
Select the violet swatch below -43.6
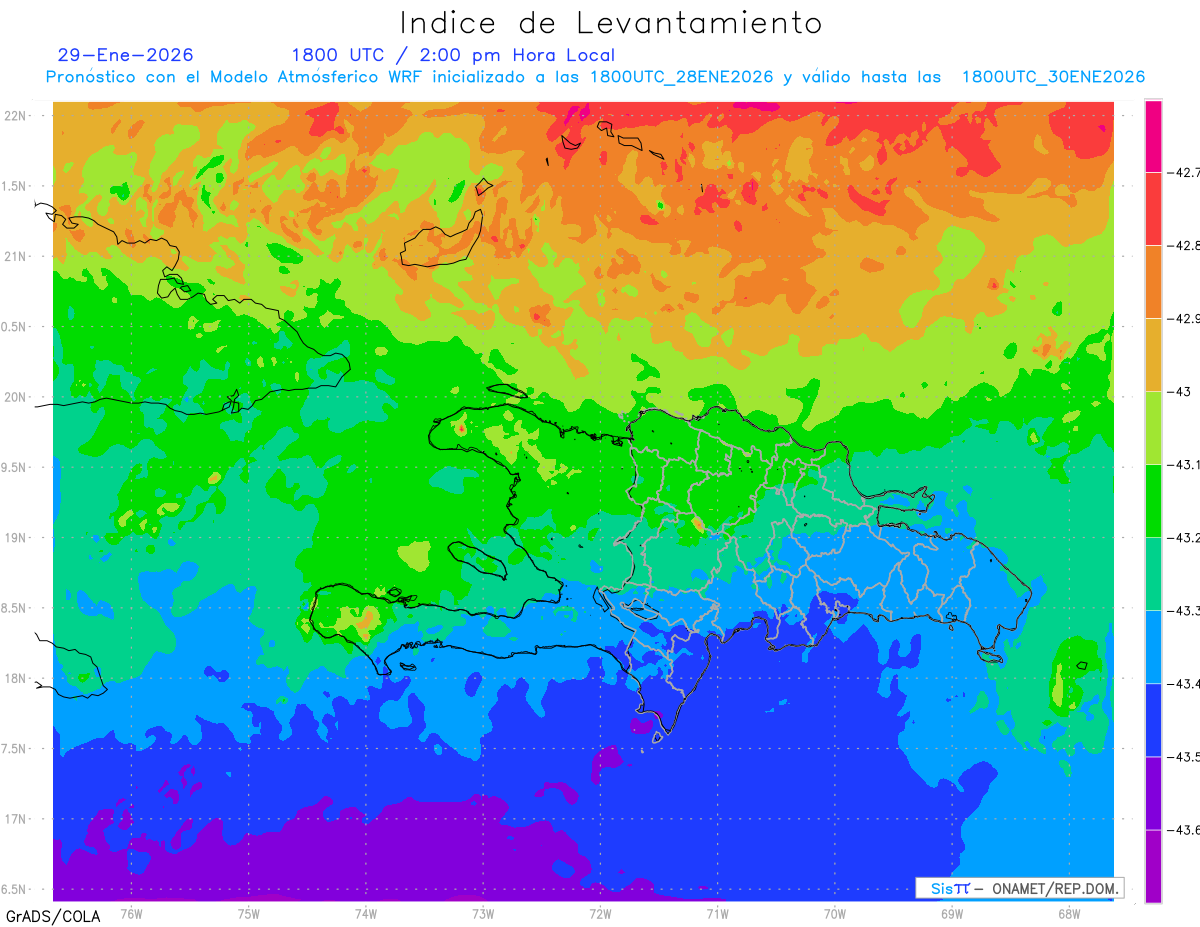pyautogui.click(x=1153, y=865)
